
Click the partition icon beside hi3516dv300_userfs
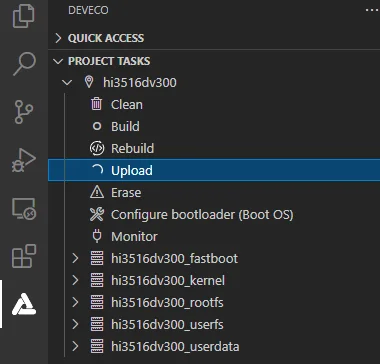point(97,324)
